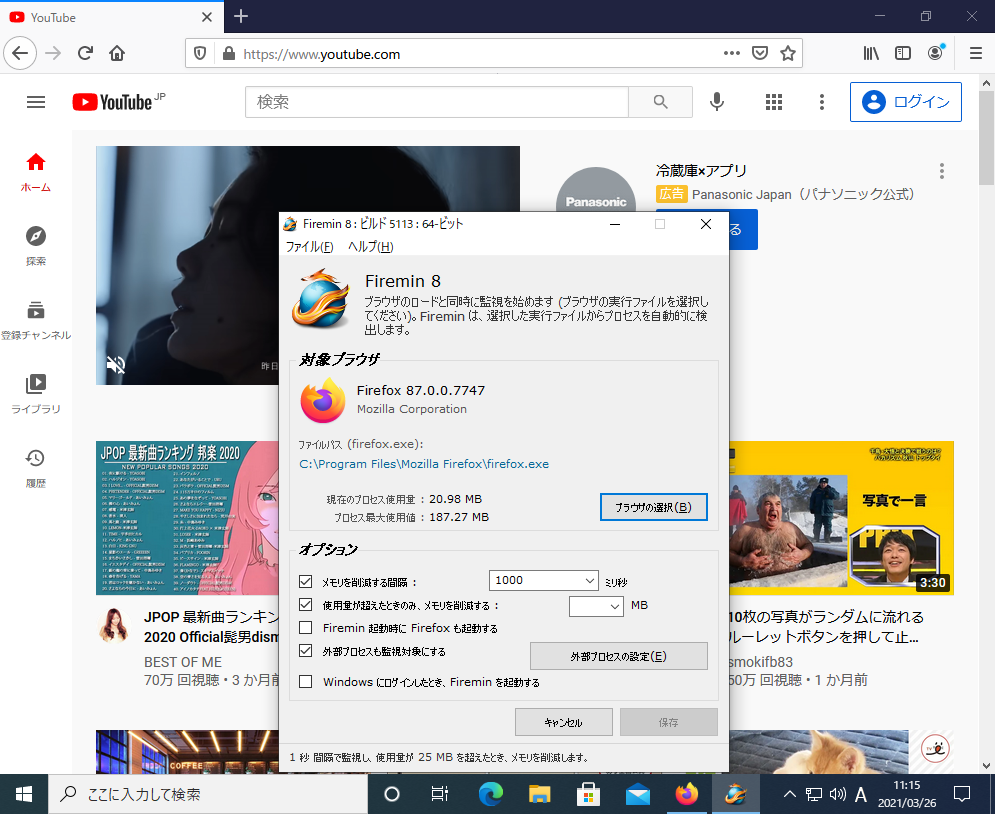Enable starting Firemin at Windows login
995x814 pixels.
(x=306, y=682)
